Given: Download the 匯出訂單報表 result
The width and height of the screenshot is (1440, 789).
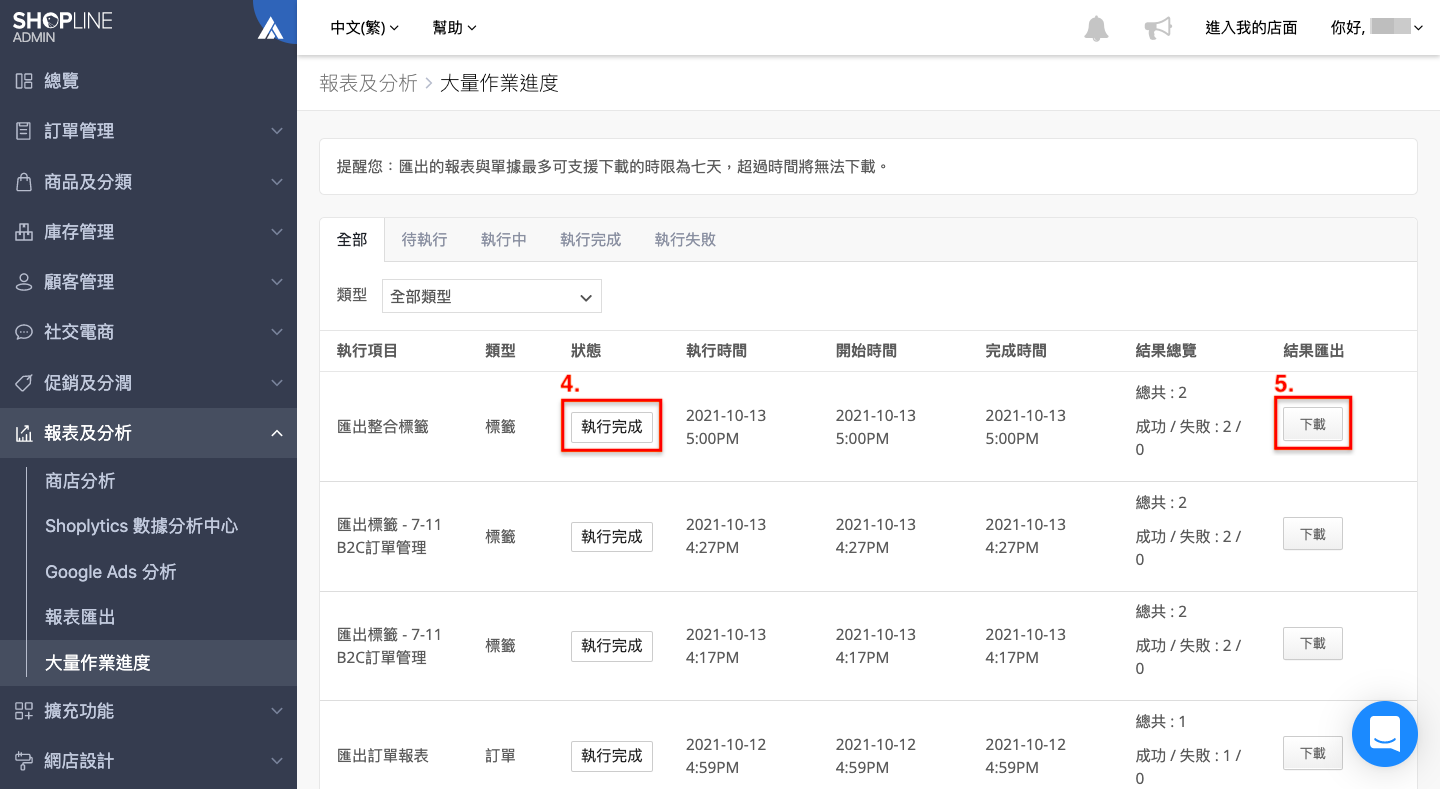Looking at the screenshot, I should [x=1313, y=753].
